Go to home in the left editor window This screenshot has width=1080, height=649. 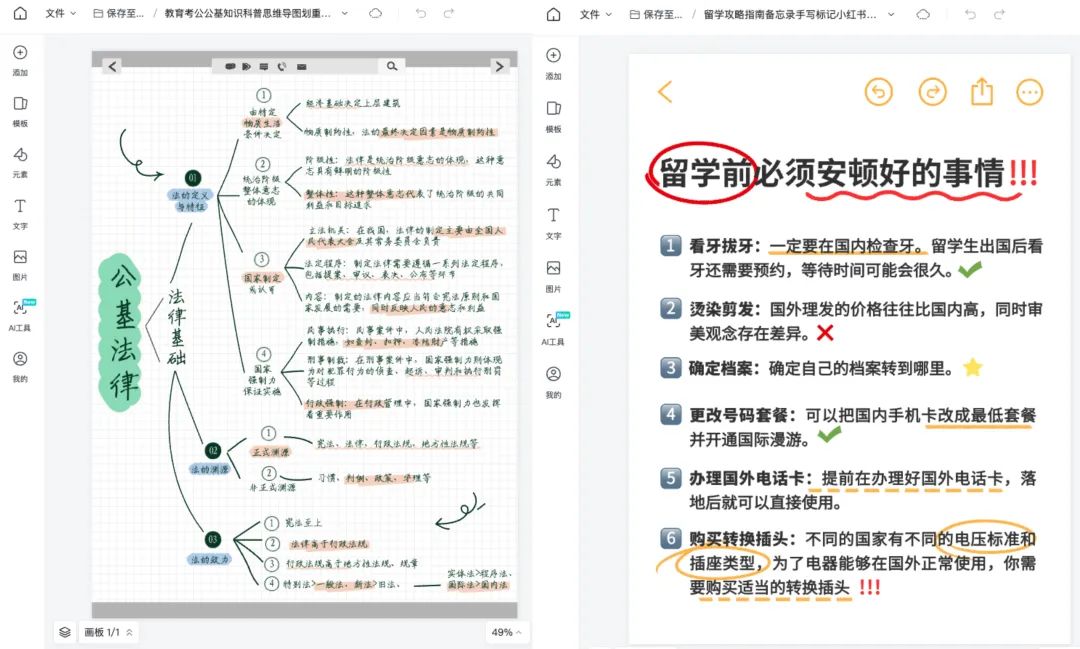[21, 13]
